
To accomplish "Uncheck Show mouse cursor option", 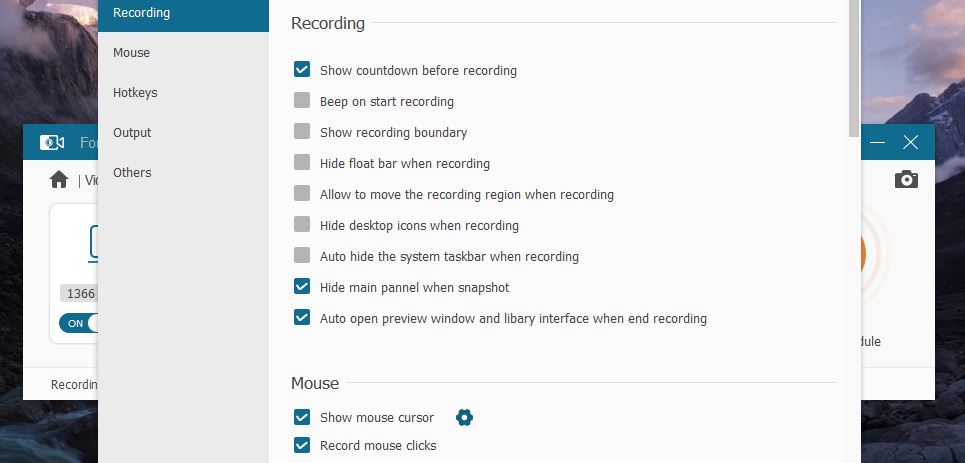I will pyautogui.click(x=302, y=417).
